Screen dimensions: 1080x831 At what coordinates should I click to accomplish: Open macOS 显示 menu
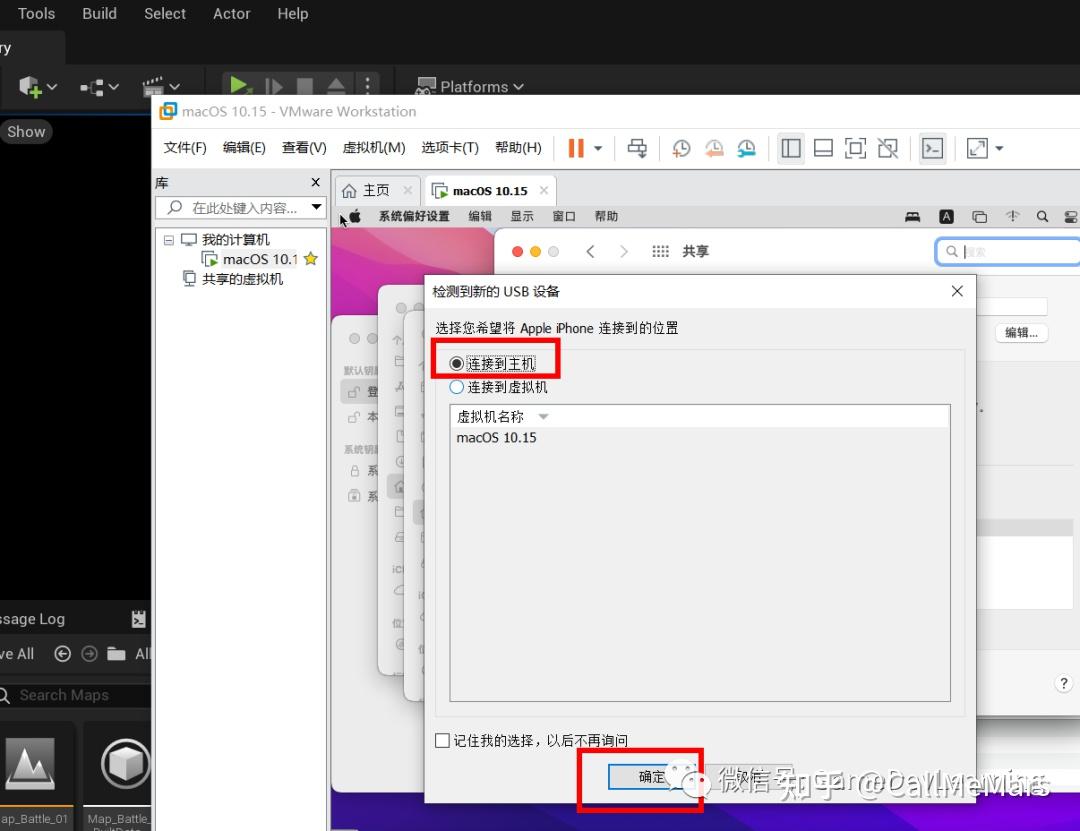point(521,216)
